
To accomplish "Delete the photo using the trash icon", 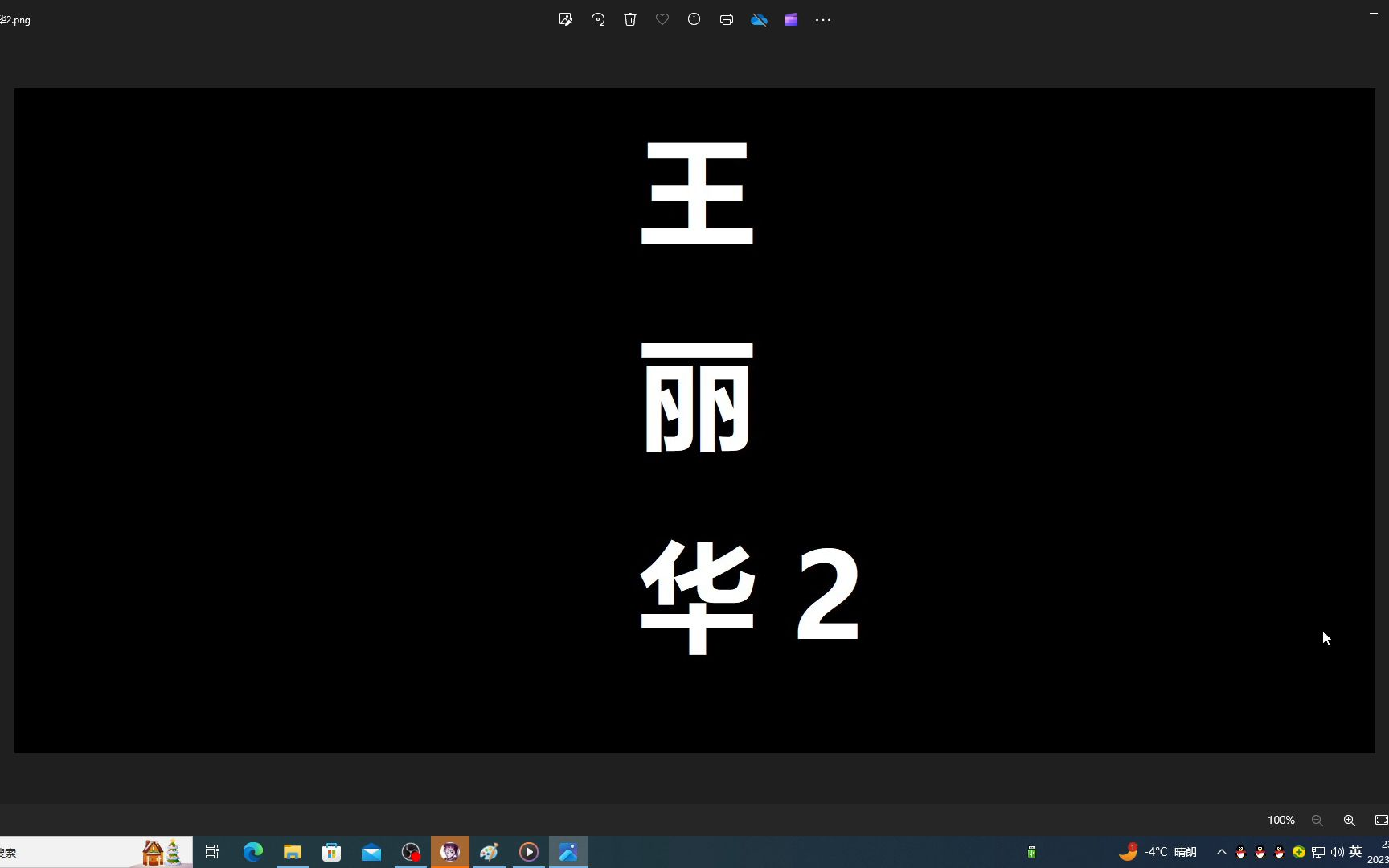I will click(630, 19).
